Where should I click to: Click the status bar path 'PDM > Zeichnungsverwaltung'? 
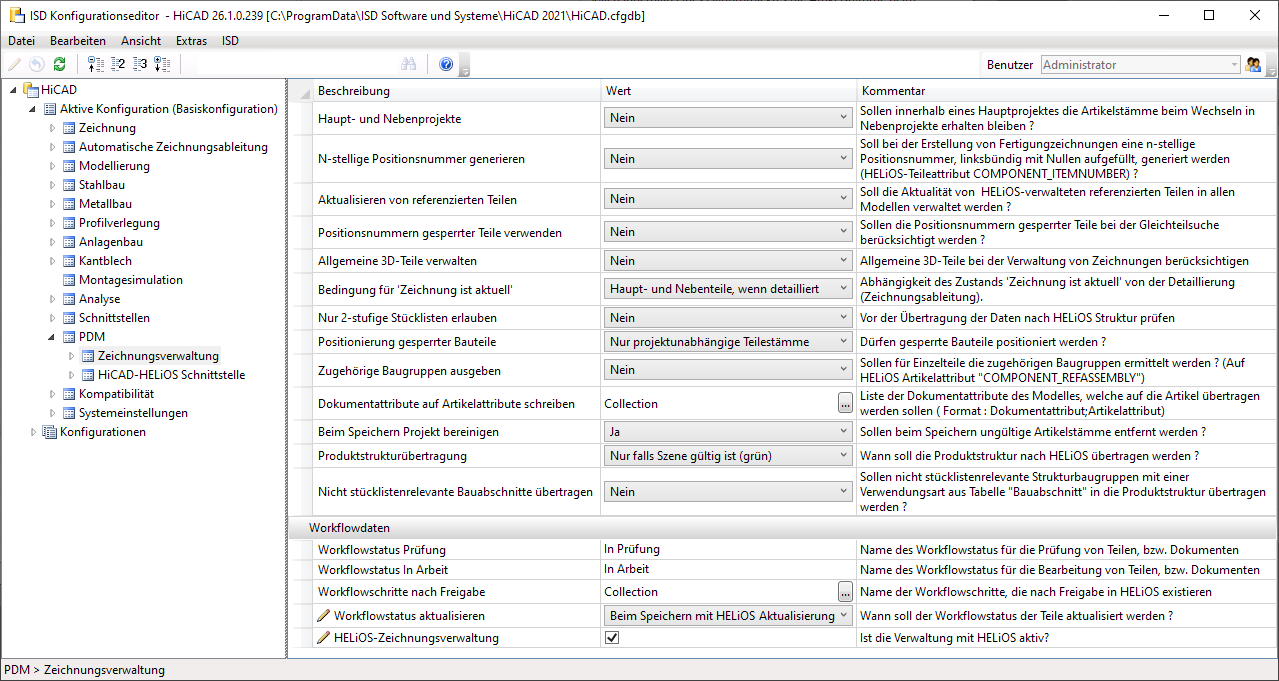[x=85, y=670]
